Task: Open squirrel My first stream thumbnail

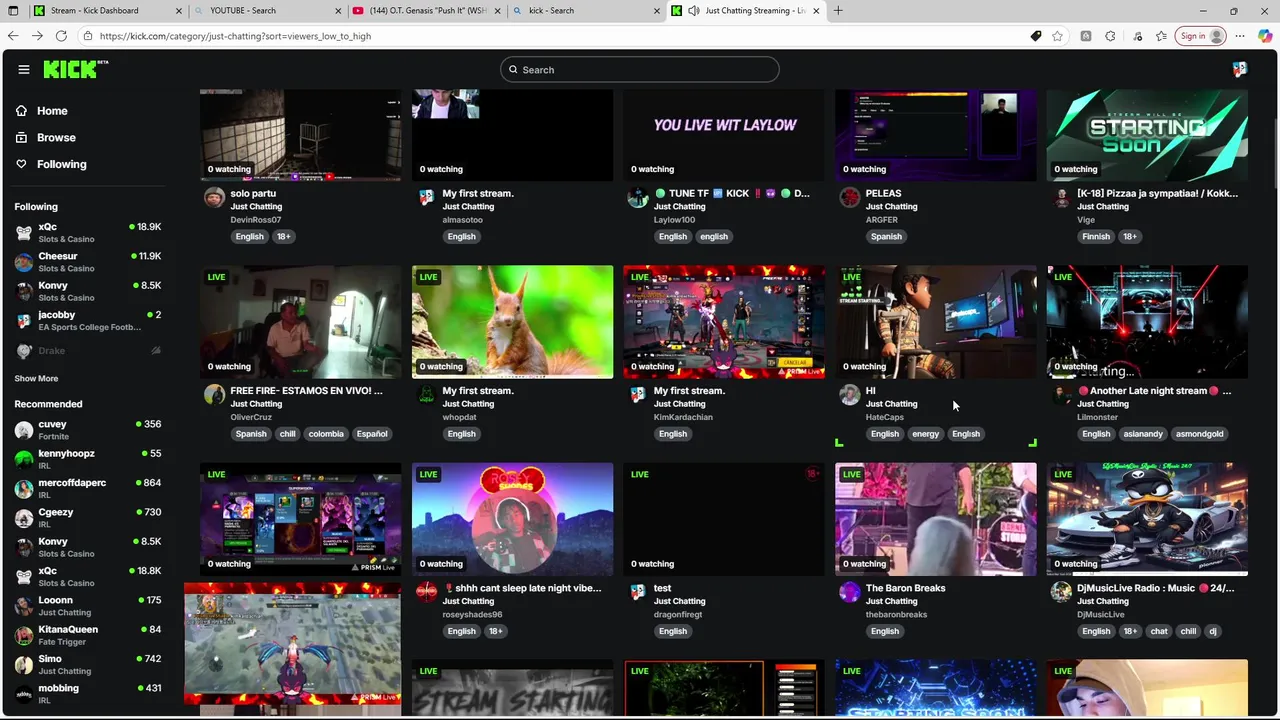Action: pyautogui.click(x=512, y=322)
